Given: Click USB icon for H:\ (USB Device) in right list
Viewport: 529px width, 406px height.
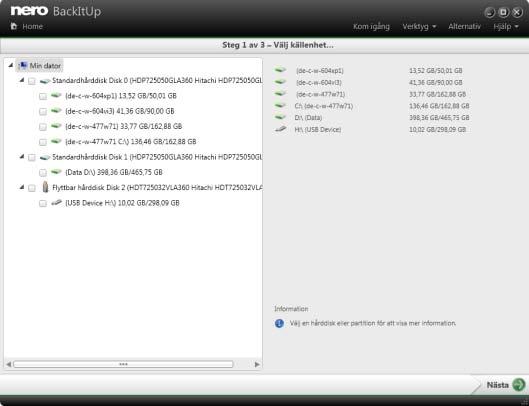Looking at the screenshot, I should point(281,129).
